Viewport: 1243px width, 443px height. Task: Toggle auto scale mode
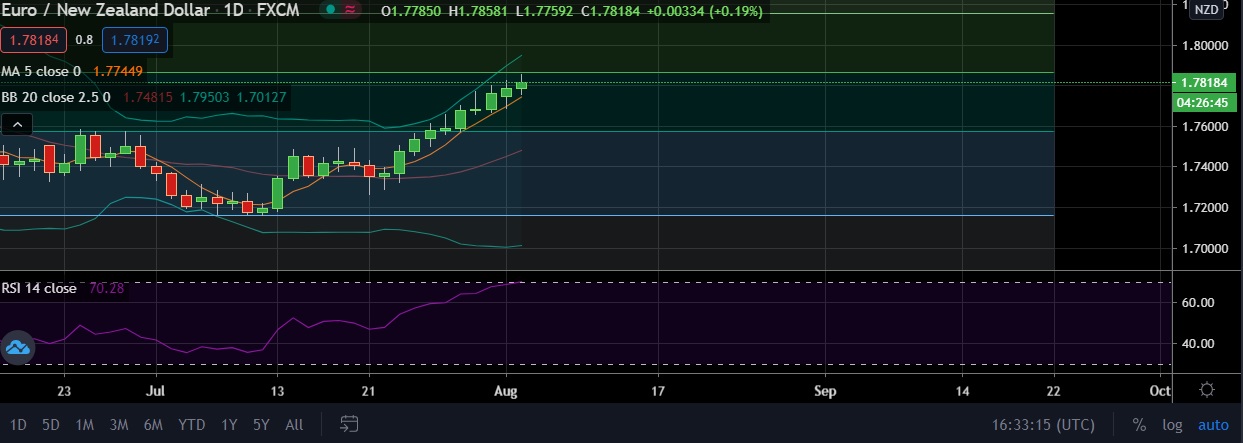pyautogui.click(x=1213, y=424)
